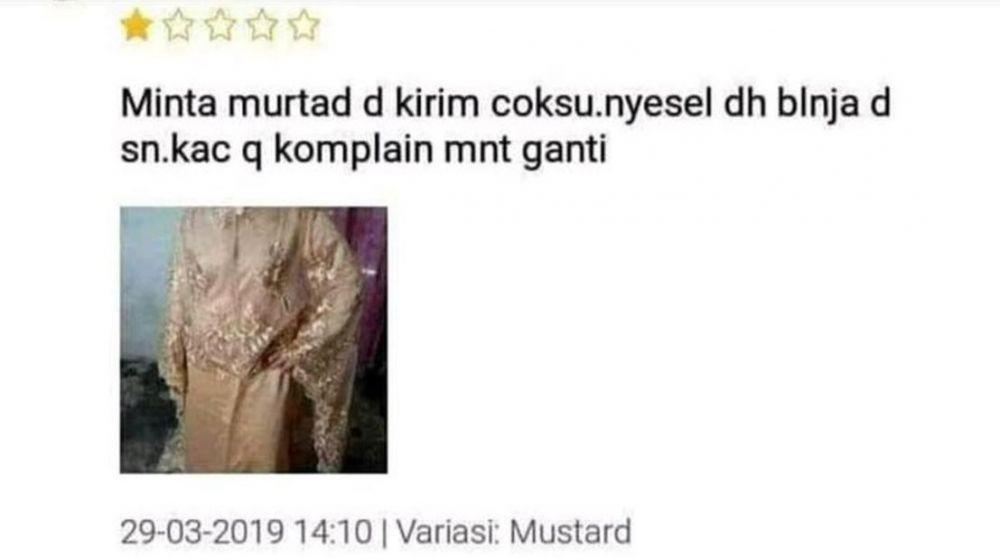Click the word Minta in review

coord(168,103)
